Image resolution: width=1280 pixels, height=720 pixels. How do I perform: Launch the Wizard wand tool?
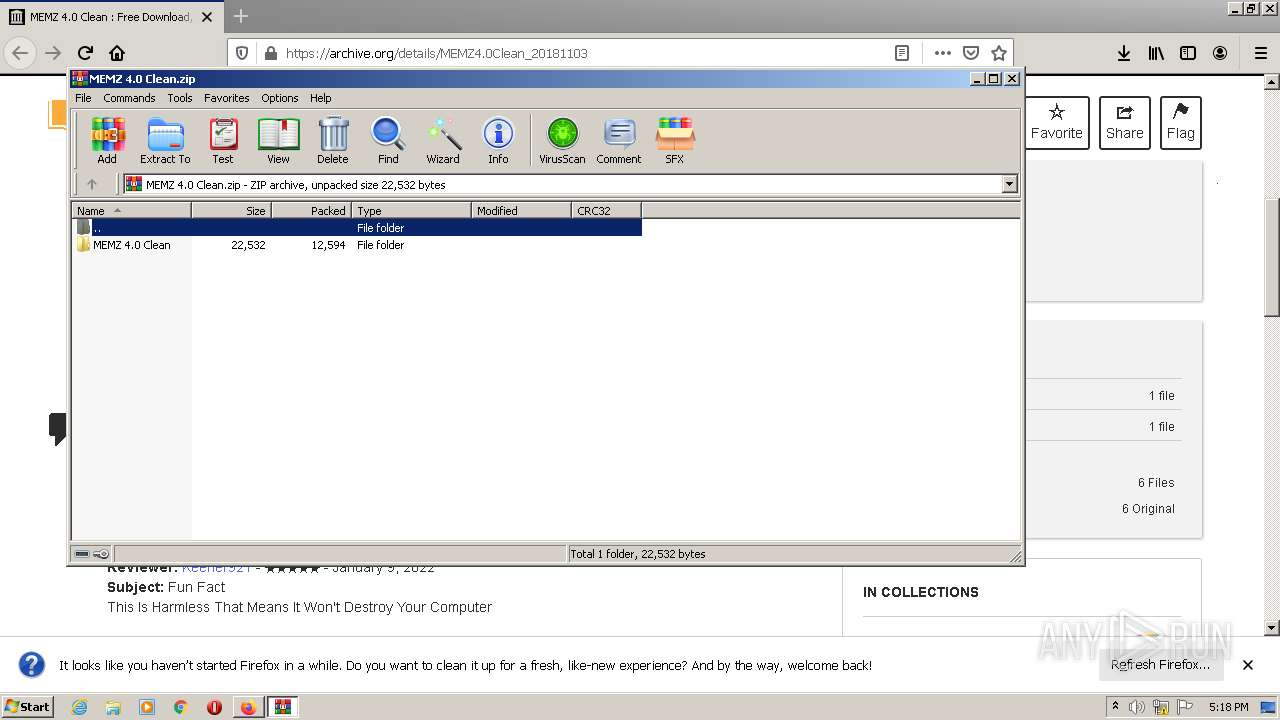(443, 140)
